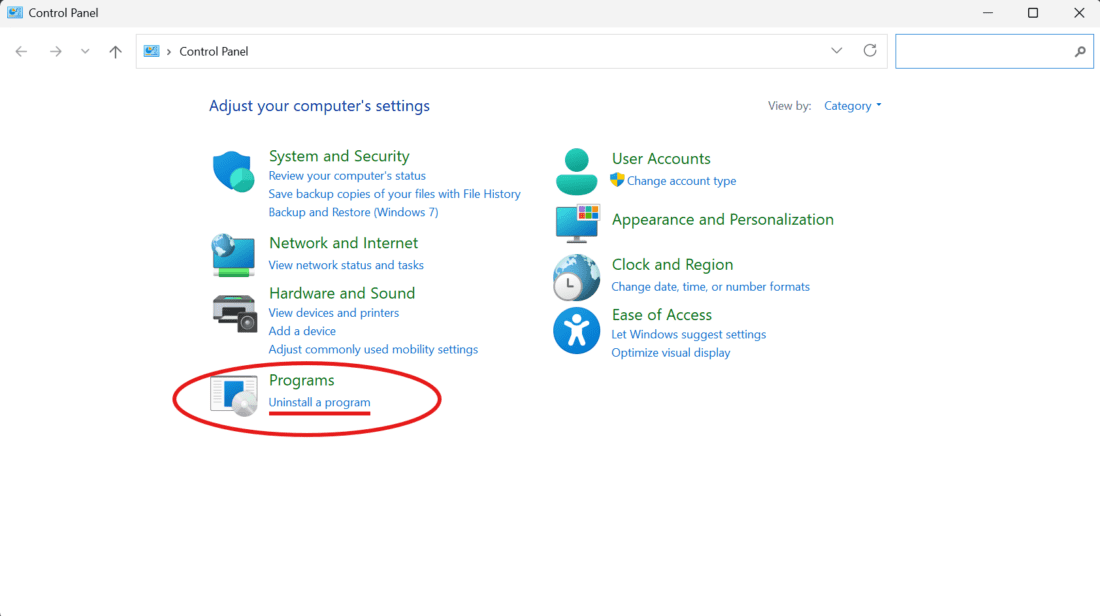Open the recent locations dropdown arrow
The width and height of the screenshot is (1100, 616).
(x=85, y=51)
